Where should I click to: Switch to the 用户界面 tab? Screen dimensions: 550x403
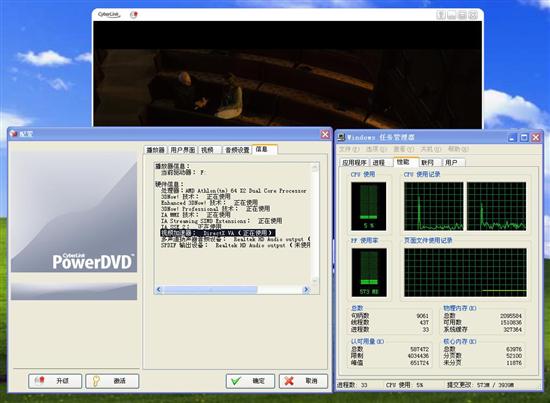tap(182, 150)
